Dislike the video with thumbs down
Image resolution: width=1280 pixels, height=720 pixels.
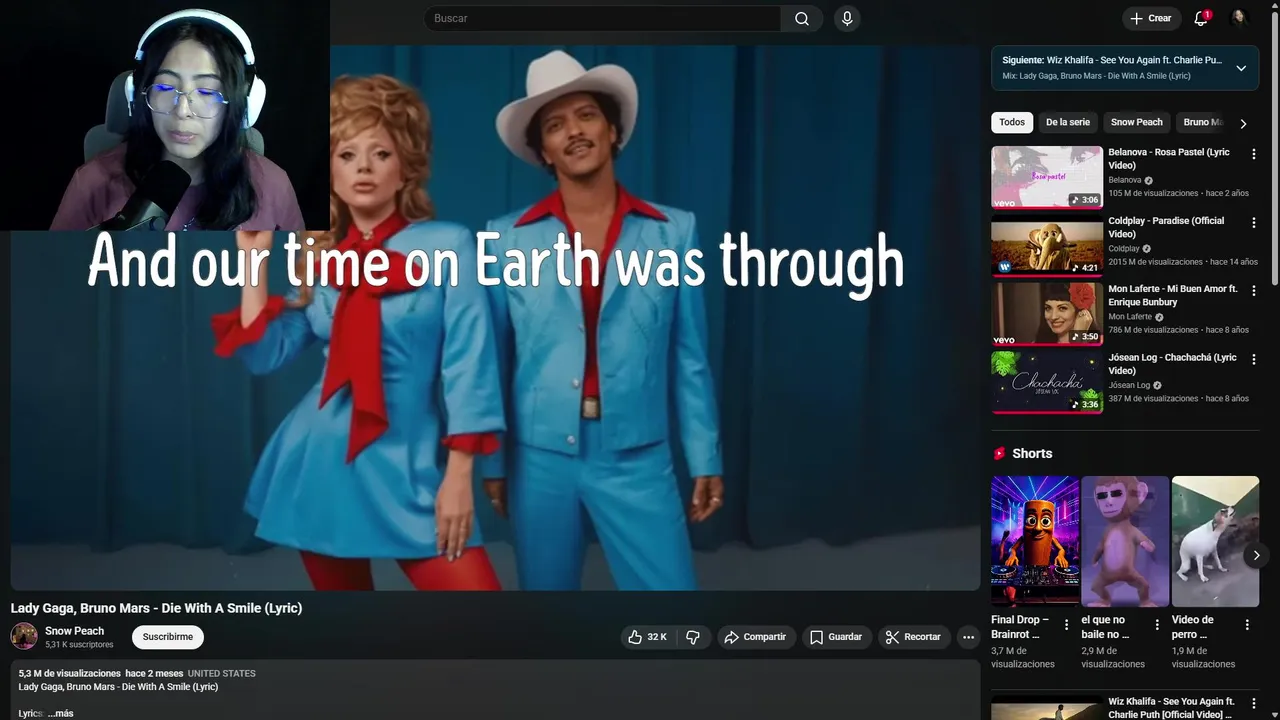(693, 637)
